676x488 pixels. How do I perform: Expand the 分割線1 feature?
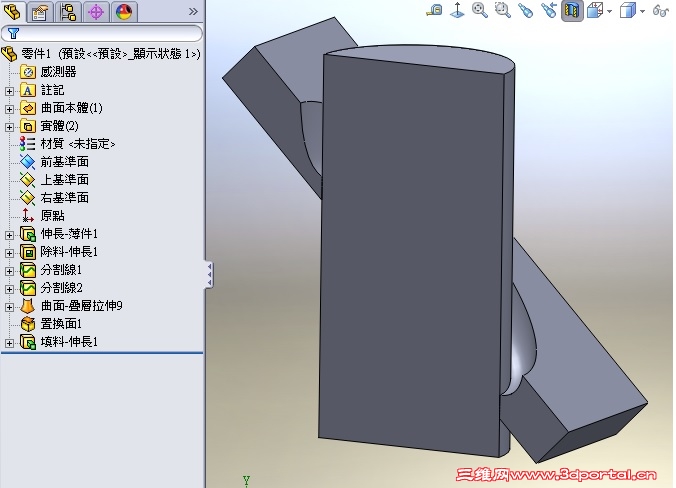pos(9,271)
